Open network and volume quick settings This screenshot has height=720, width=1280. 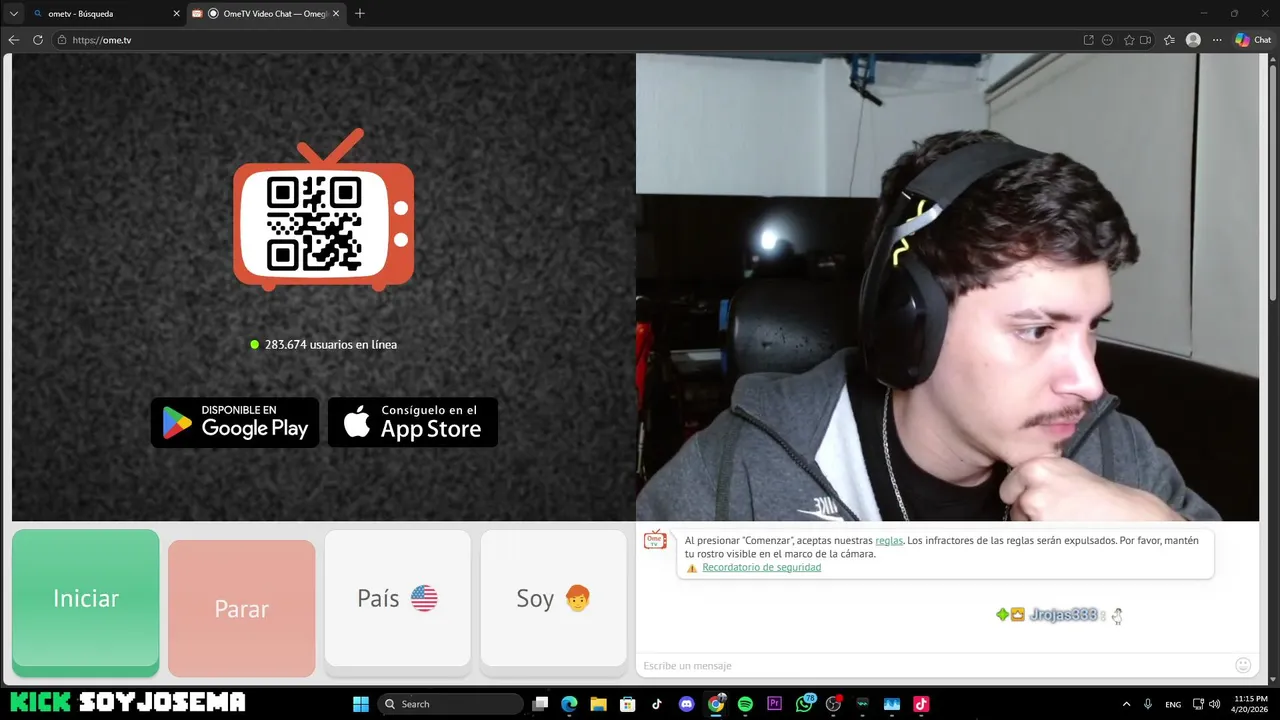tap(1208, 704)
